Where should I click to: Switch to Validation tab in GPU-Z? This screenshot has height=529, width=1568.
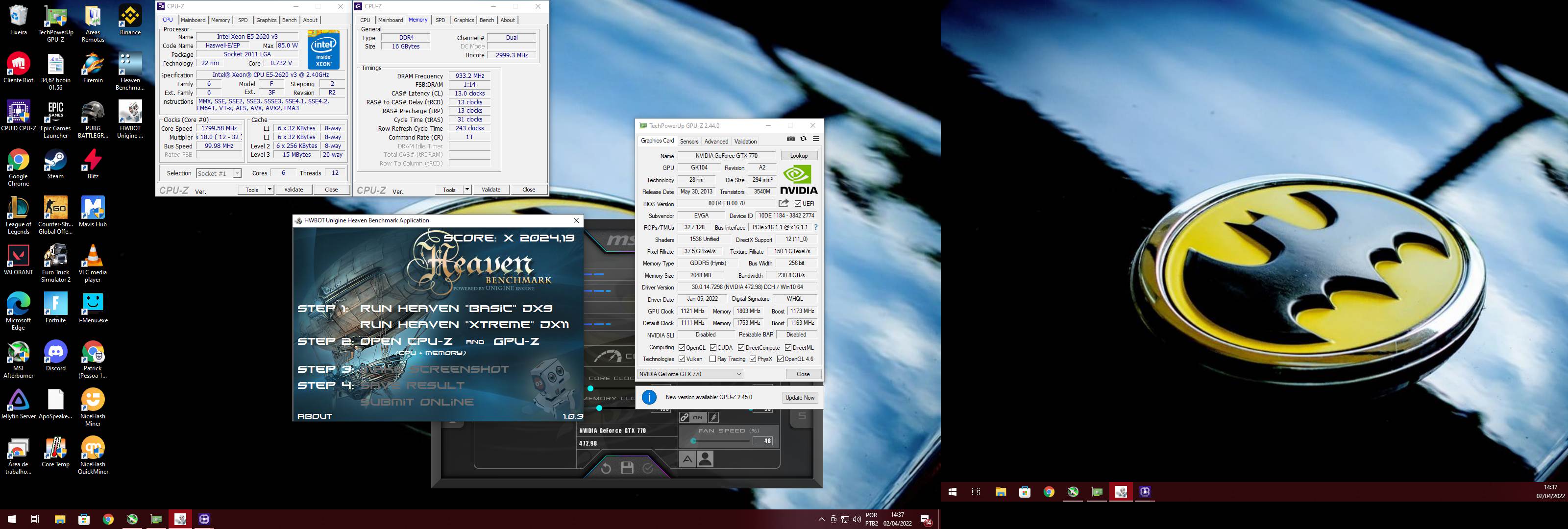(746, 141)
